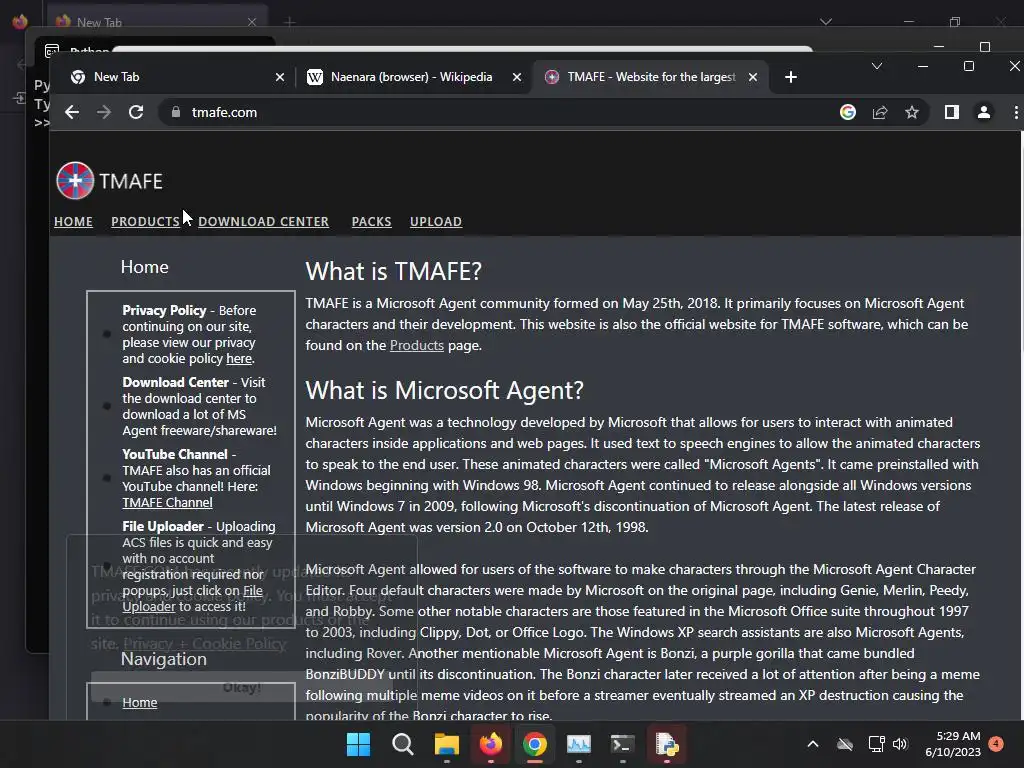Open the Firefox list-all-tabs dropdown
1024x768 pixels.
point(826,22)
